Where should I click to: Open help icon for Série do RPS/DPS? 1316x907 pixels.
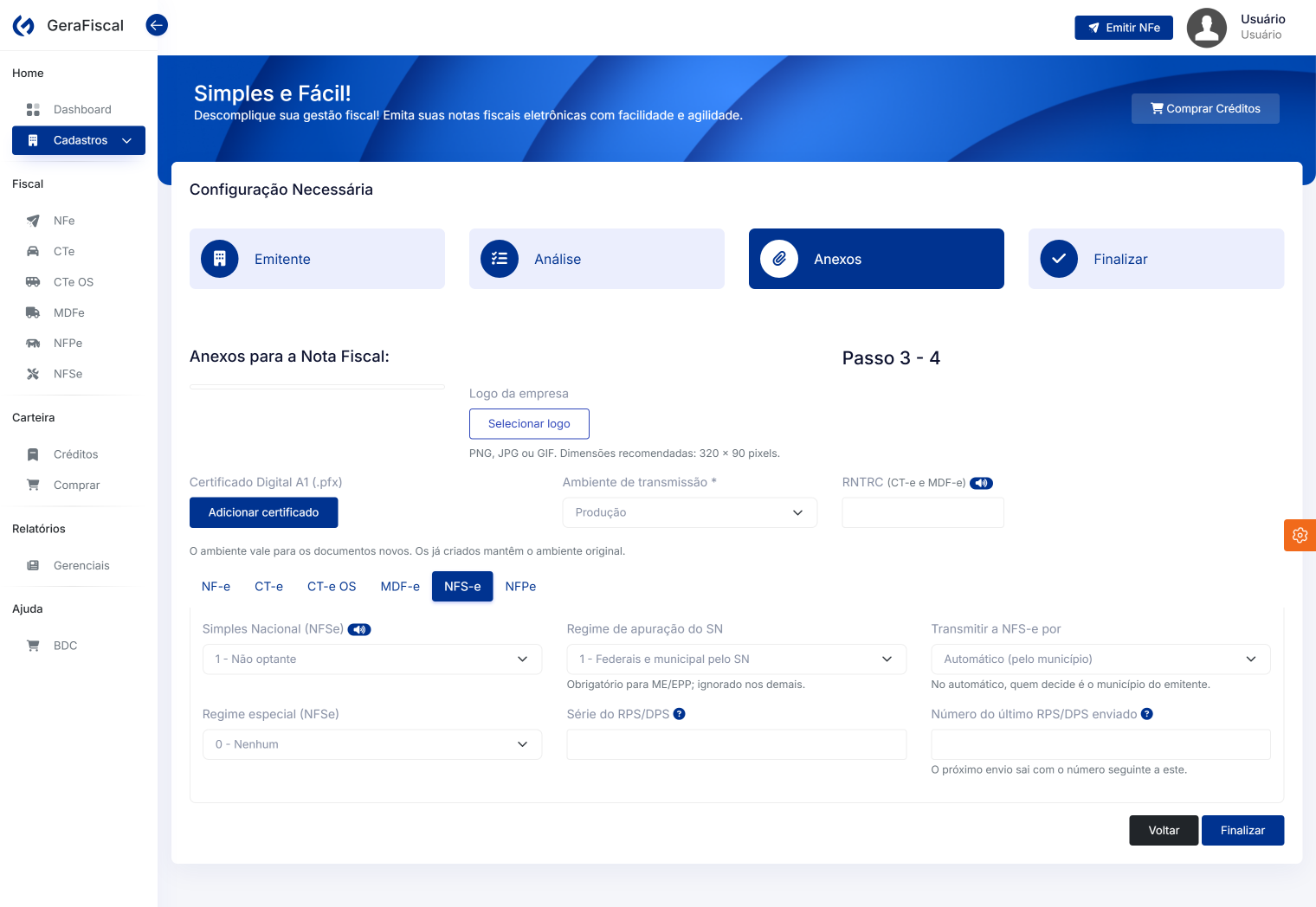point(680,714)
